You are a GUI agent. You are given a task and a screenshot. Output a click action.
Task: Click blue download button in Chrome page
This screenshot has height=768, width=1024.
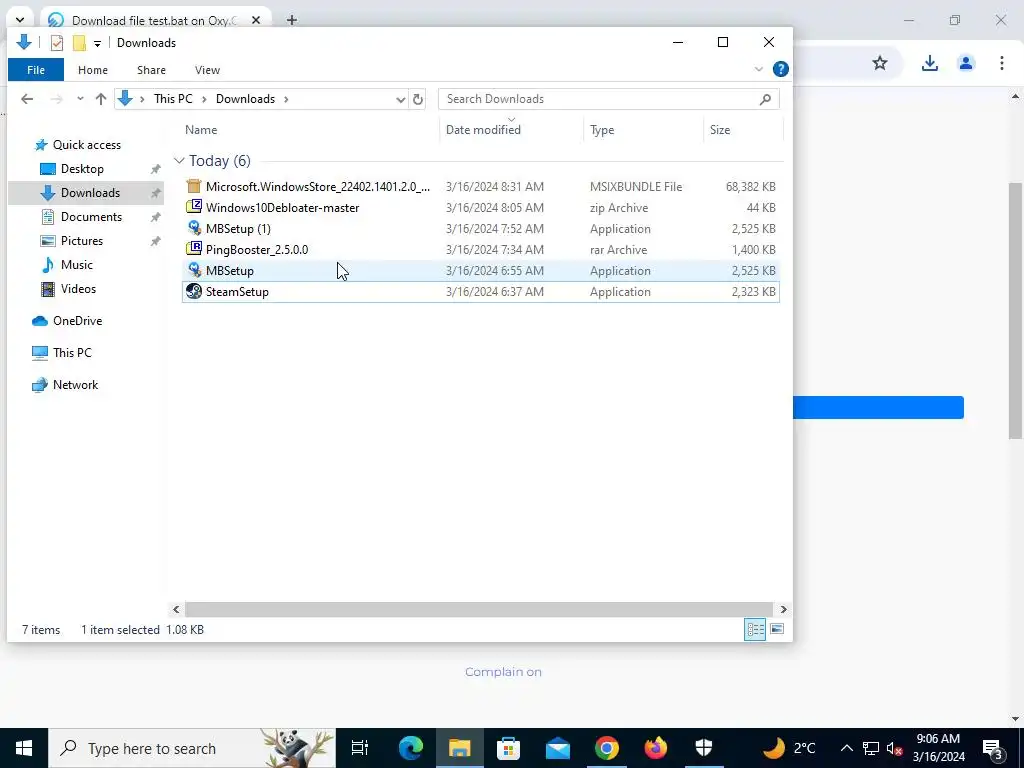pos(878,408)
